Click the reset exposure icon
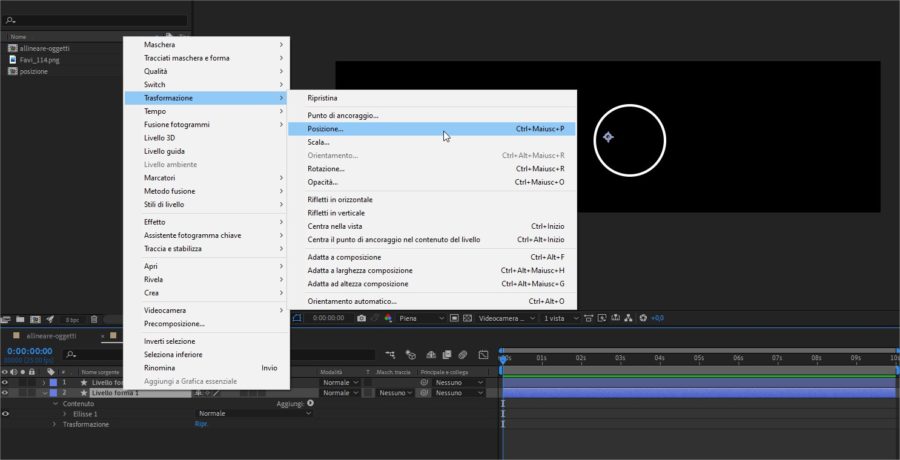Viewport: 900px width, 460px height. (643, 318)
